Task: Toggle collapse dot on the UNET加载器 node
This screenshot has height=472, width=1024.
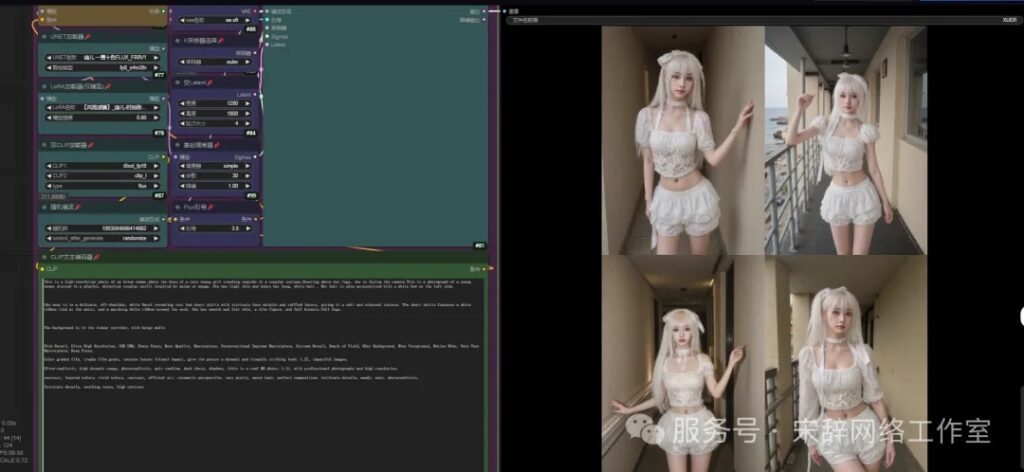Action: (44, 36)
